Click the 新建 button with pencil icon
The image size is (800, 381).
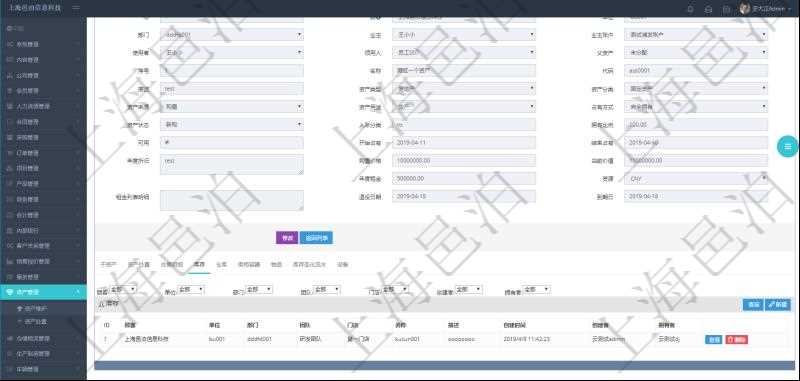click(778, 304)
